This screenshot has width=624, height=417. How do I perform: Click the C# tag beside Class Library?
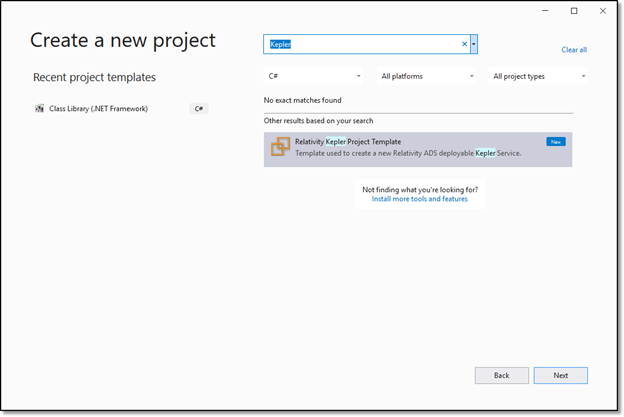pos(199,109)
